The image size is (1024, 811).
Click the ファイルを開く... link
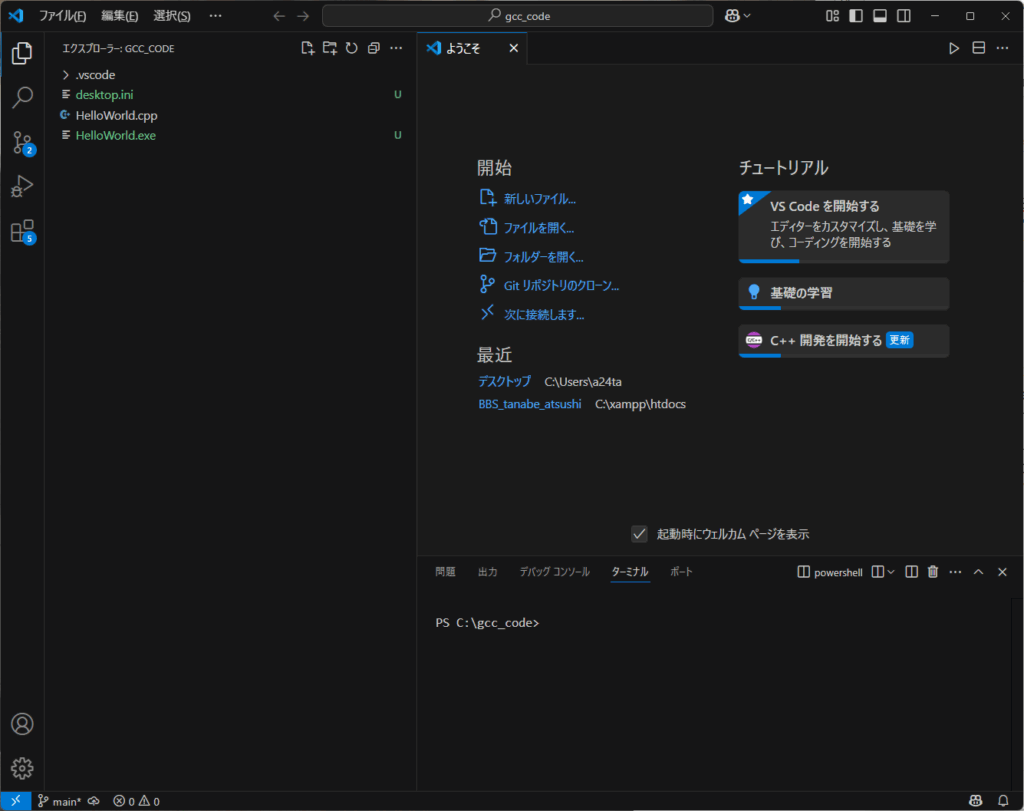tap(539, 228)
